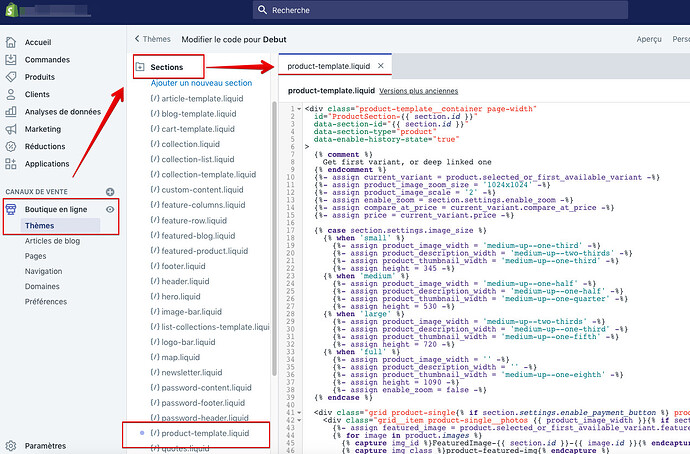Open image-bar.liquid file

click(191, 311)
